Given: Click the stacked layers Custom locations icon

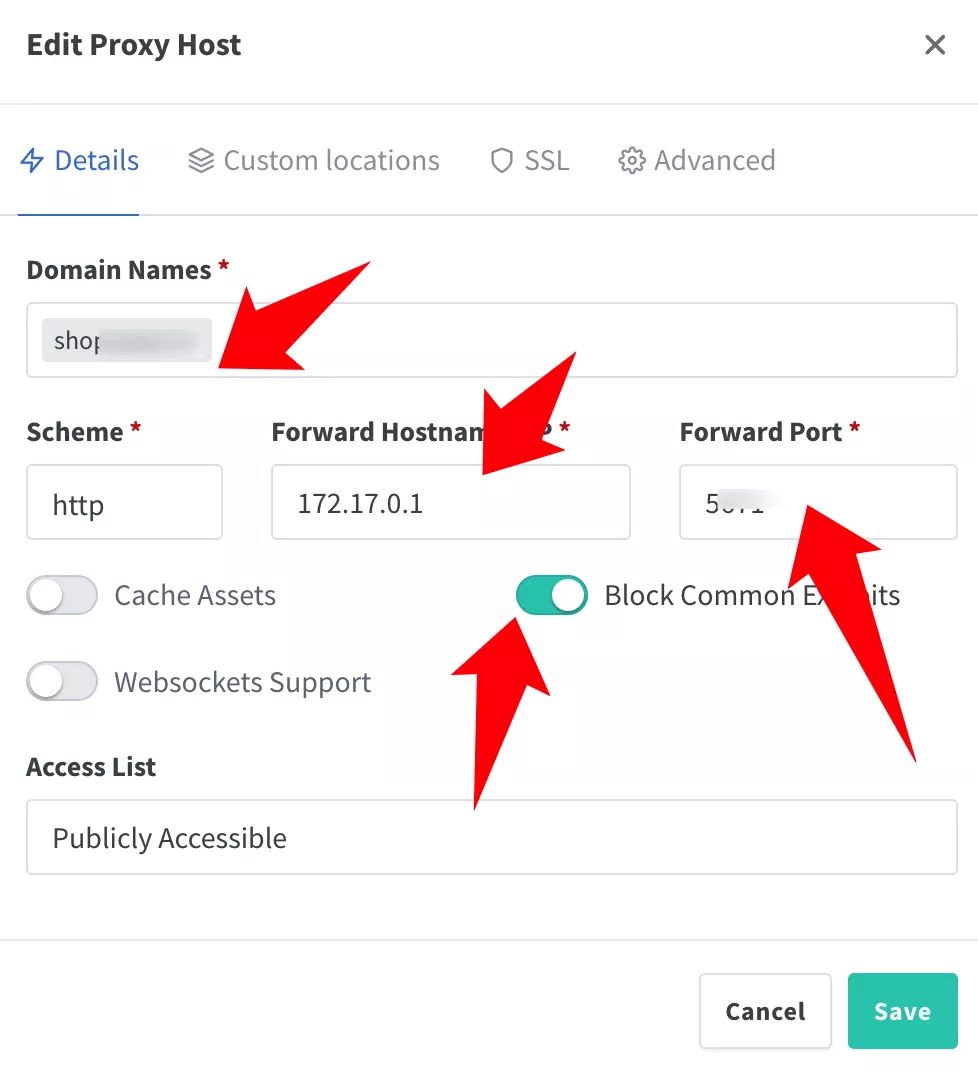Looking at the screenshot, I should [201, 161].
